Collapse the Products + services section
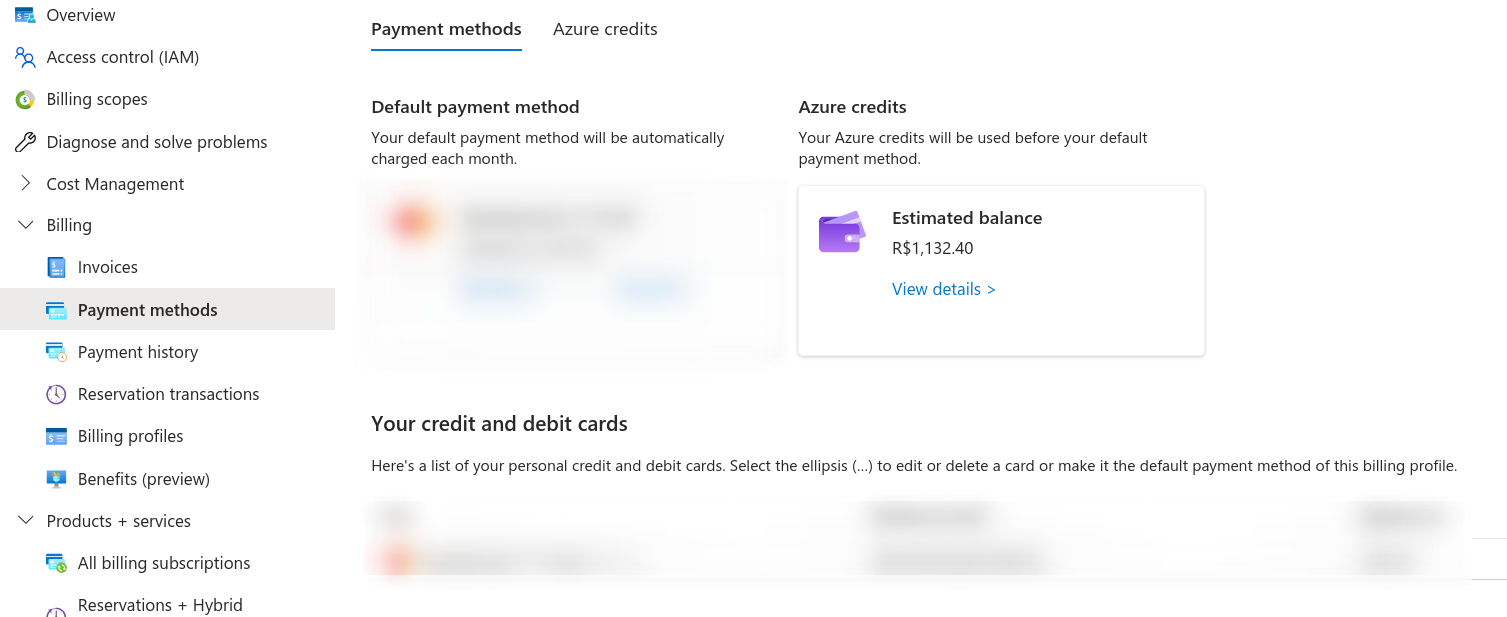 pyautogui.click(x=26, y=521)
